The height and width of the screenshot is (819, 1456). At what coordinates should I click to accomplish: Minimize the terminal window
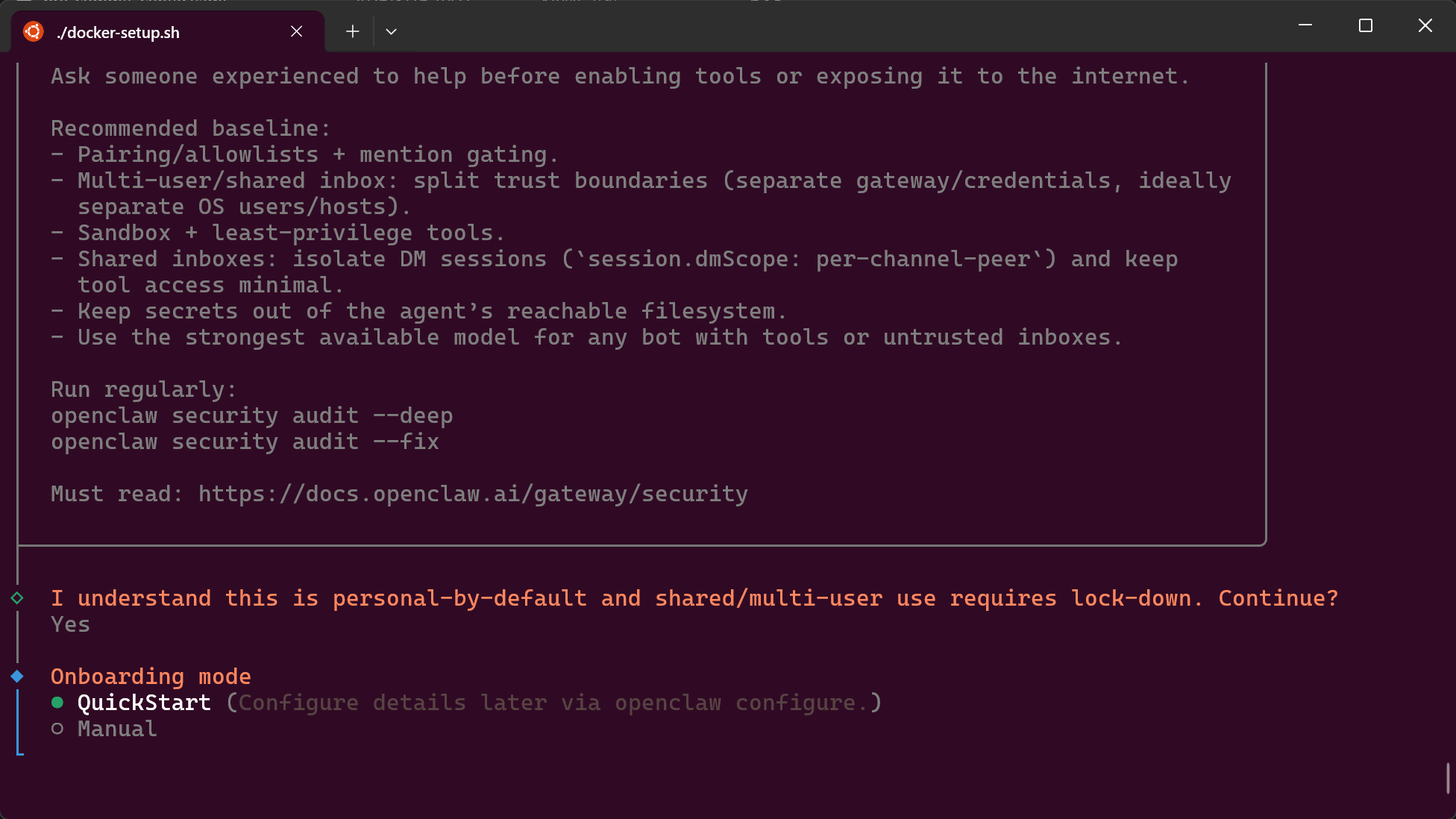click(1305, 25)
